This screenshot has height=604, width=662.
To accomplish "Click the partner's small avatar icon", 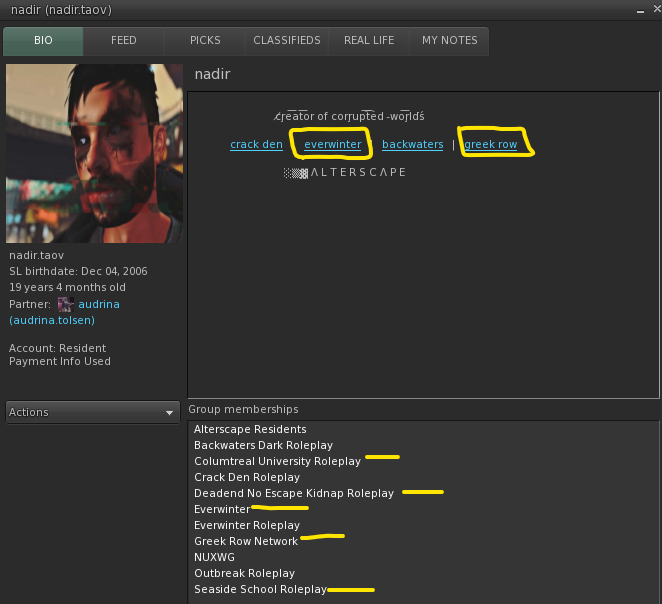I will [65, 304].
